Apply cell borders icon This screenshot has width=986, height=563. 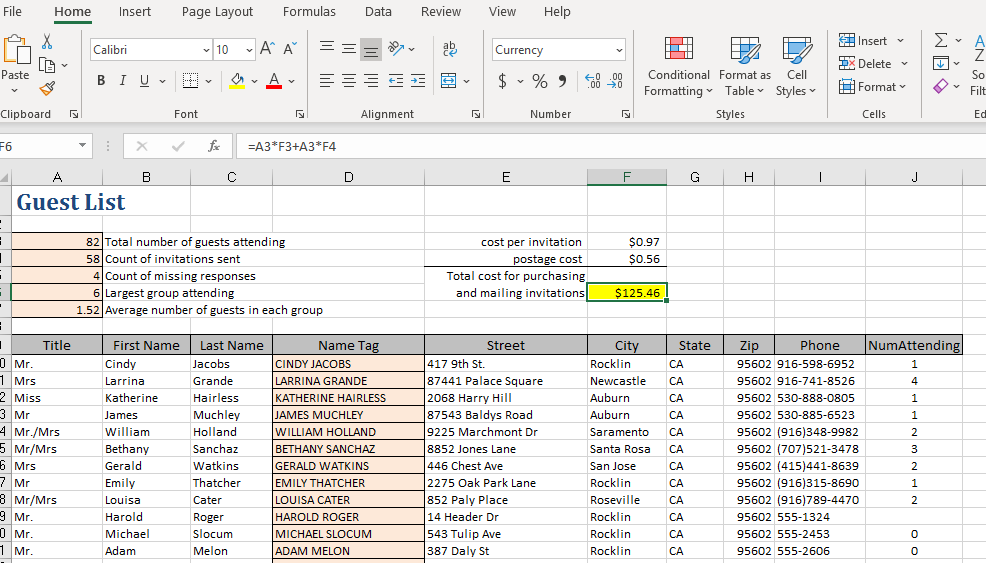[190, 81]
